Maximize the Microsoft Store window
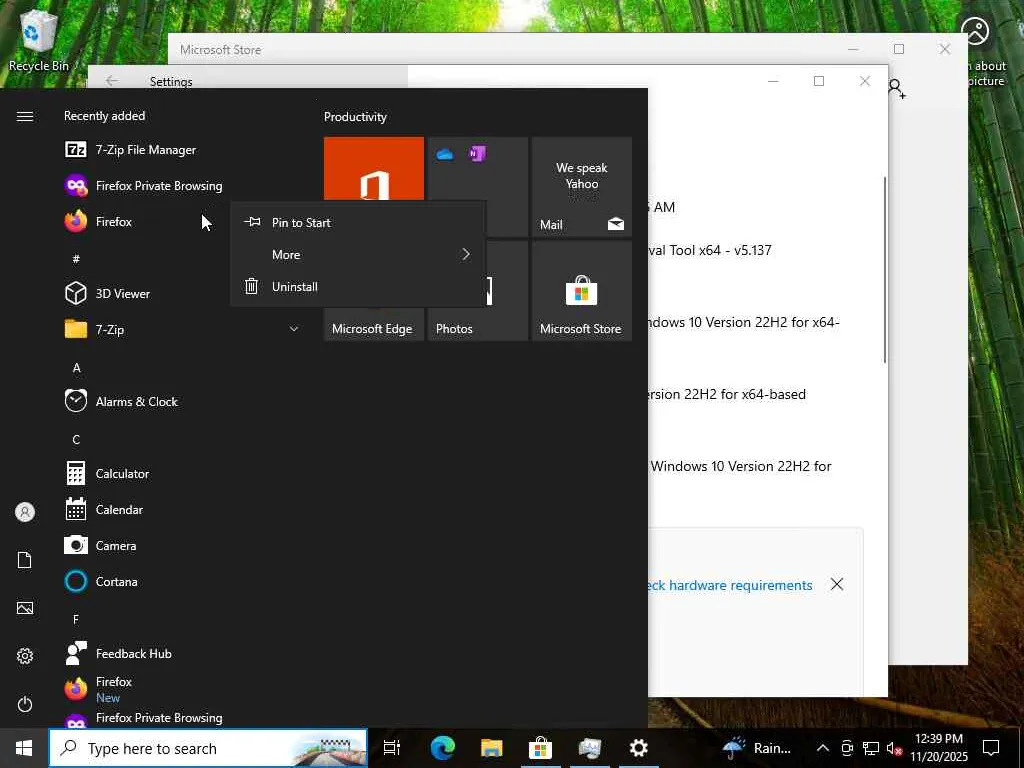1024x768 pixels. click(x=899, y=49)
